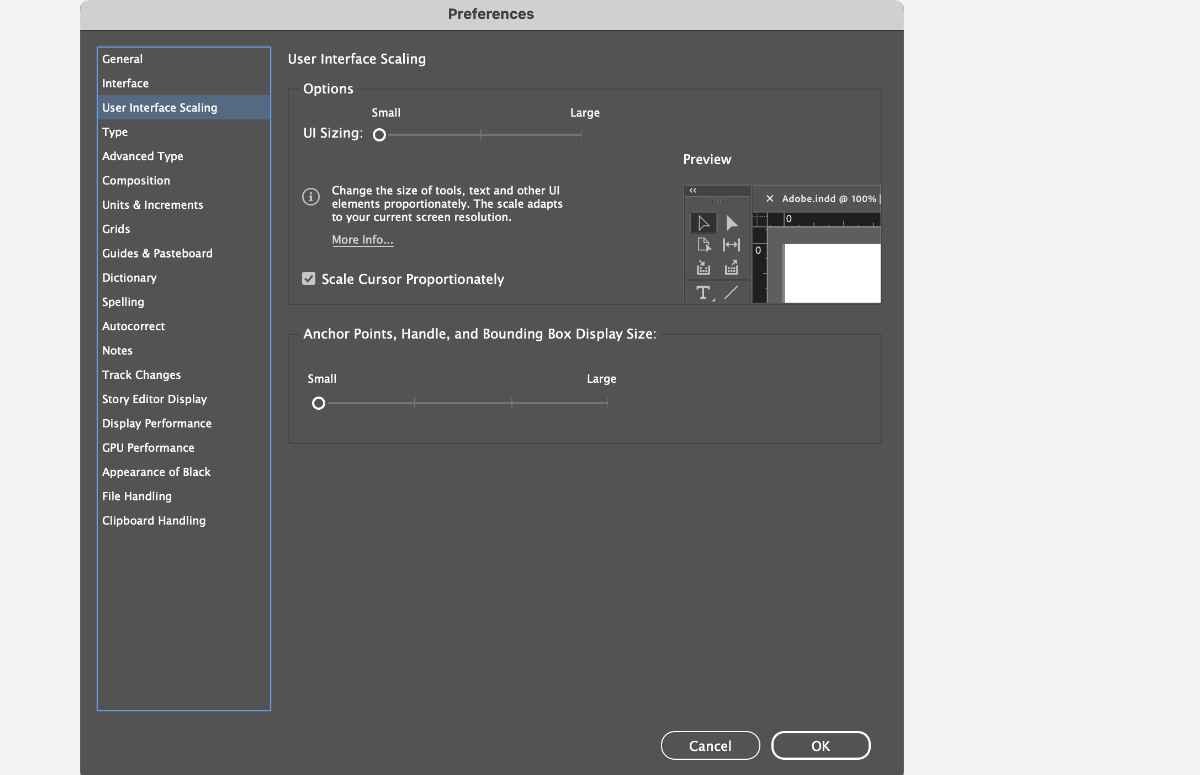Select the Page tool icon in the preview

(x=704, y=244)
